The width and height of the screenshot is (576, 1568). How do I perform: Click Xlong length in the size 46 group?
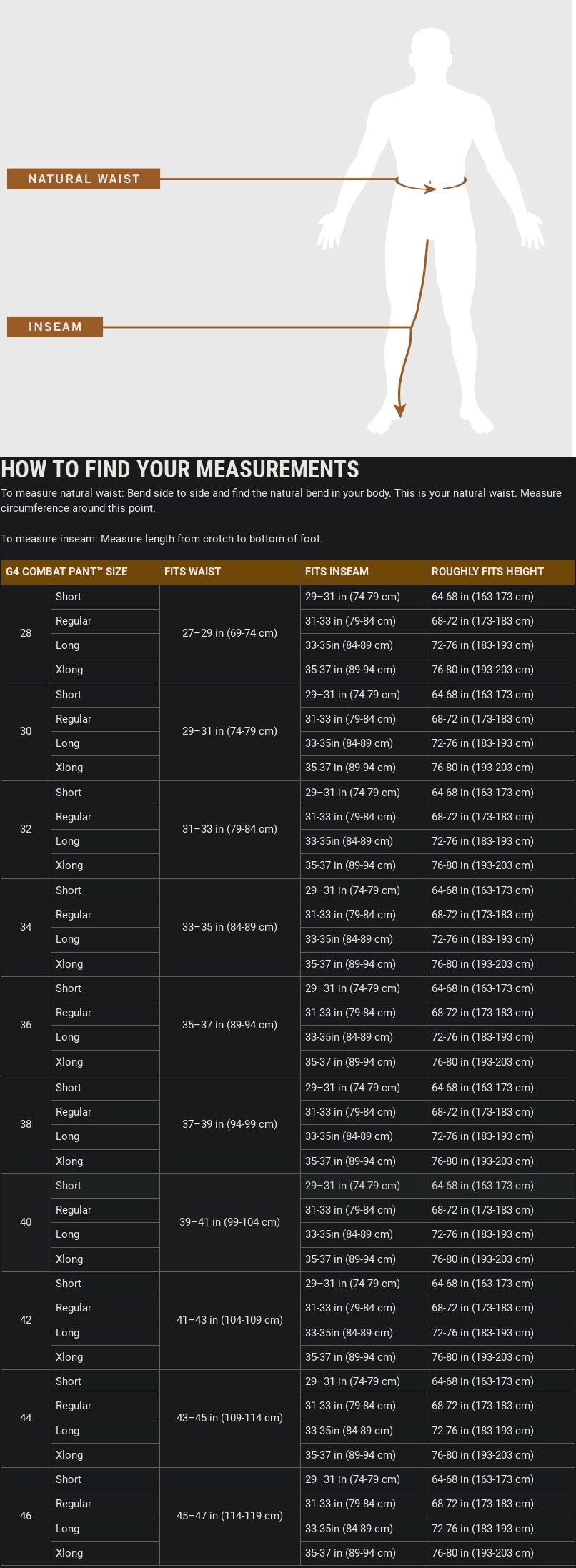69,1553
